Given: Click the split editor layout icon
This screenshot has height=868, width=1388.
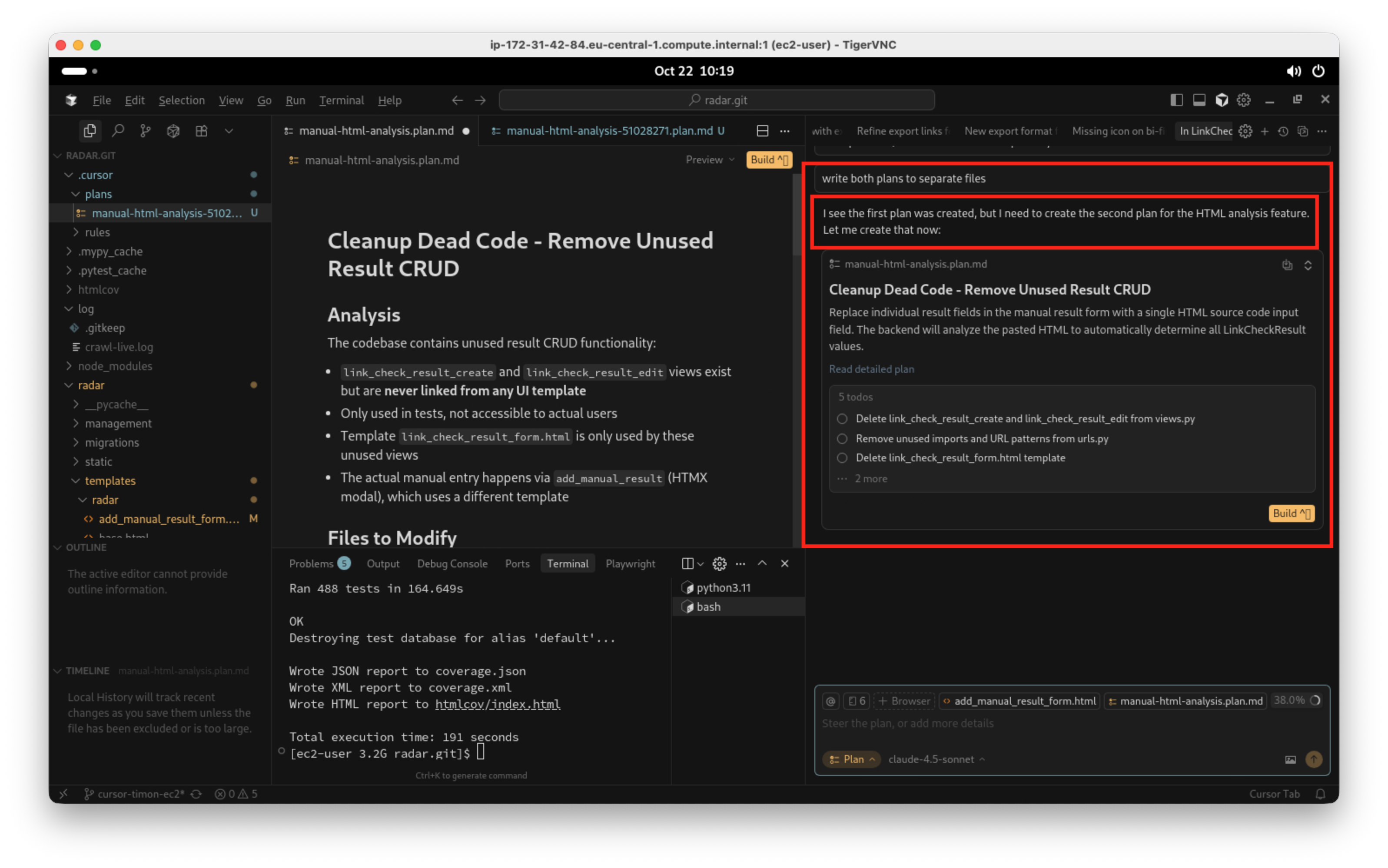Looking at the screenshot, I should pyautogui.click(x=762, y=131).
